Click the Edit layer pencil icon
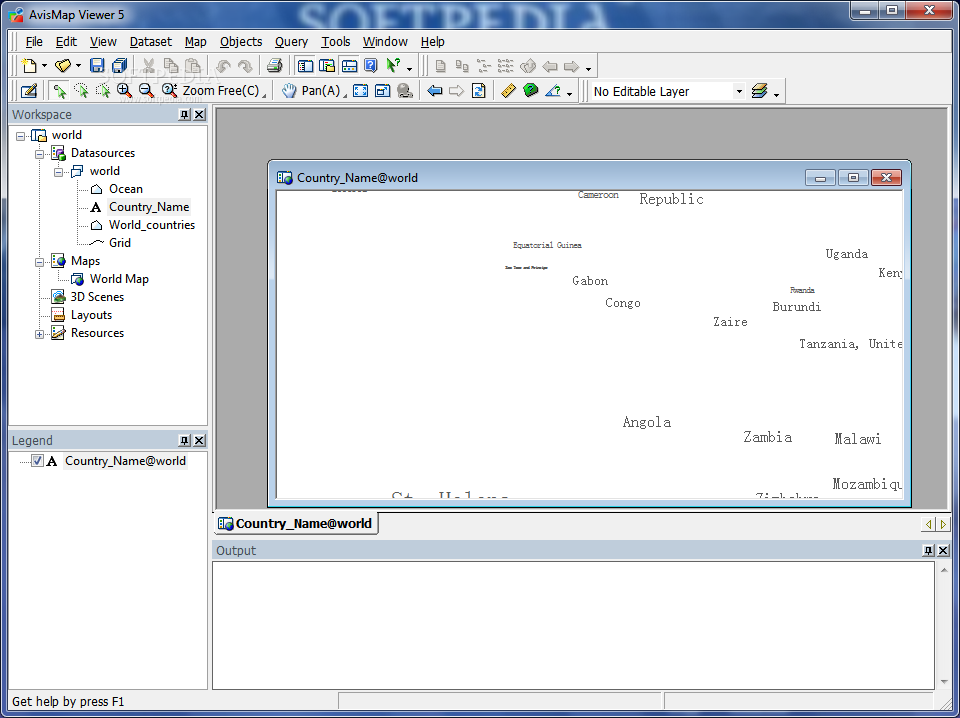 [29, 91]
